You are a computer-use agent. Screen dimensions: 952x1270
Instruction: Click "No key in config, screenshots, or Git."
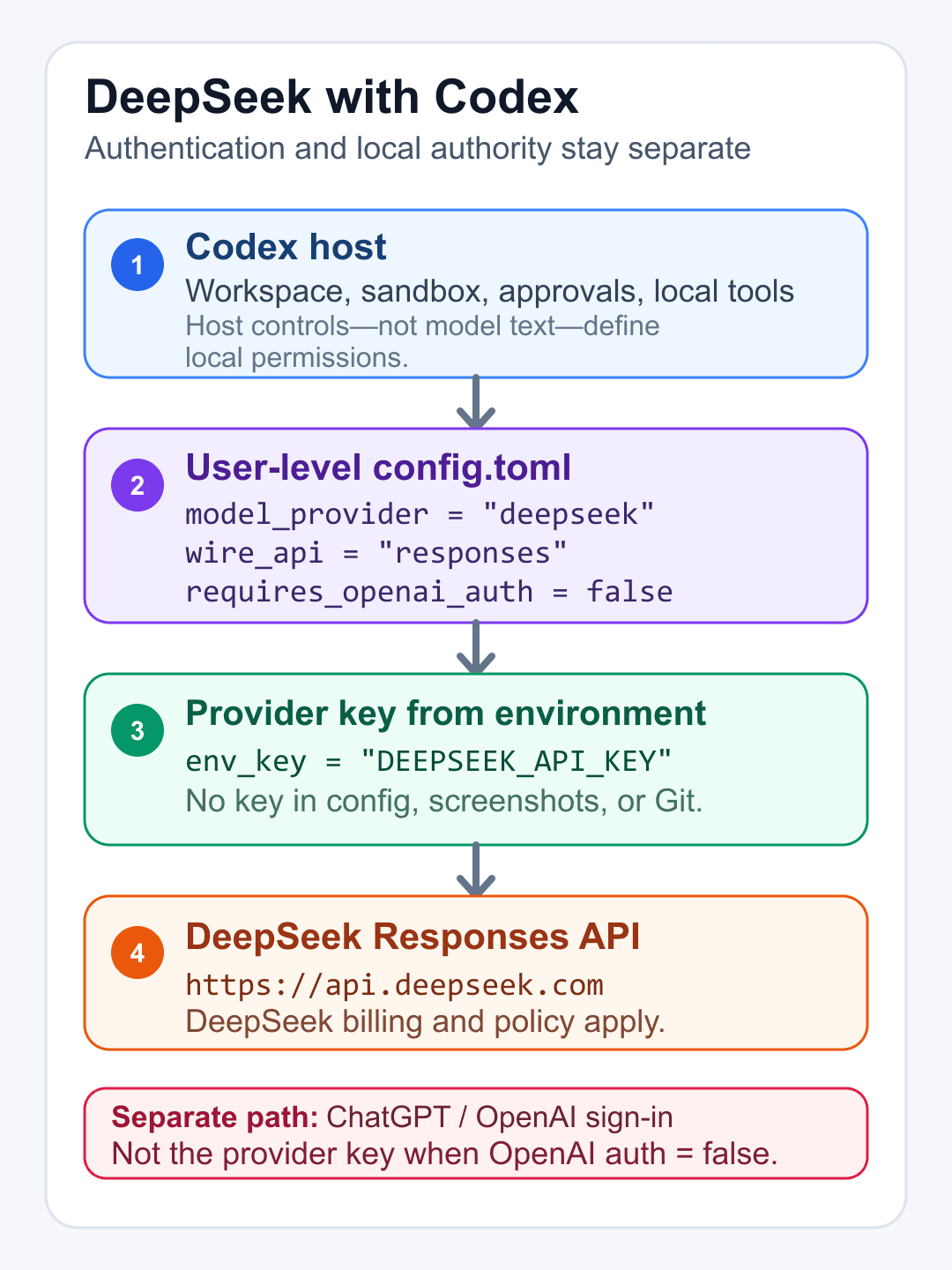pos(444,801)
